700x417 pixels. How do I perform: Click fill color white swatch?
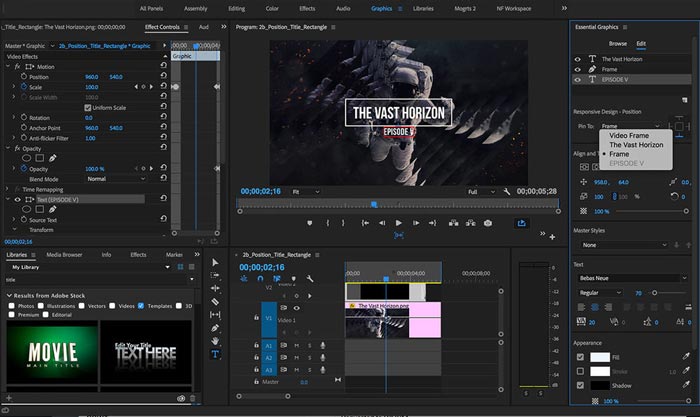600,357
